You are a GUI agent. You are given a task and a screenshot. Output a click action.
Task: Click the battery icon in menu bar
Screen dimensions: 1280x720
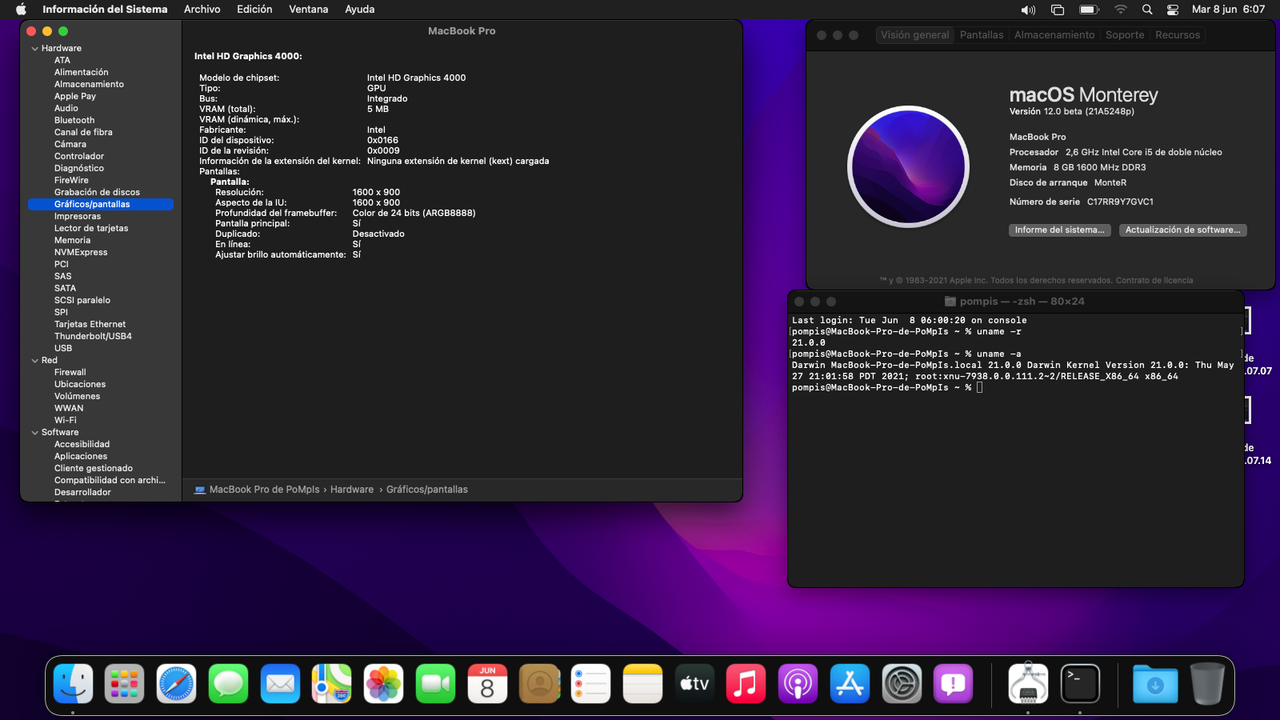click(x=1089, y=9)
